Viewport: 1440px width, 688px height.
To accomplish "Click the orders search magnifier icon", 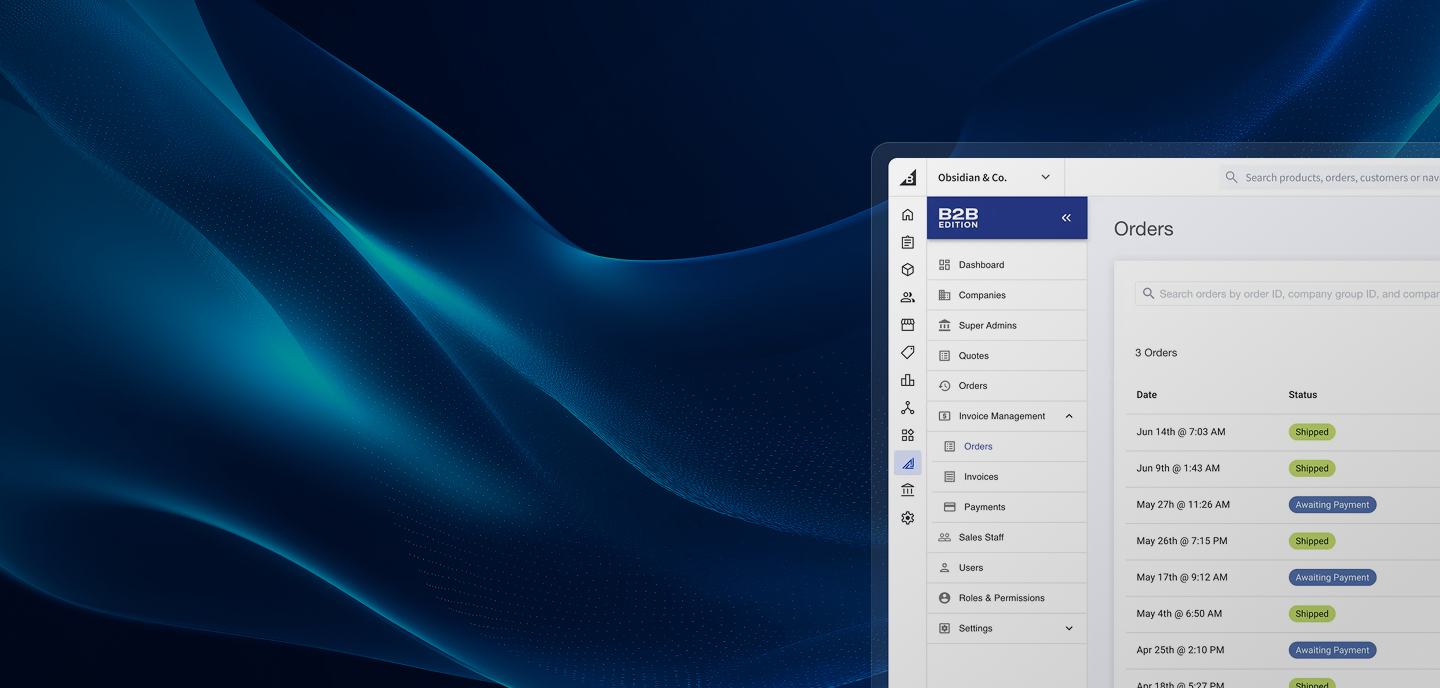I will 1148,294.
